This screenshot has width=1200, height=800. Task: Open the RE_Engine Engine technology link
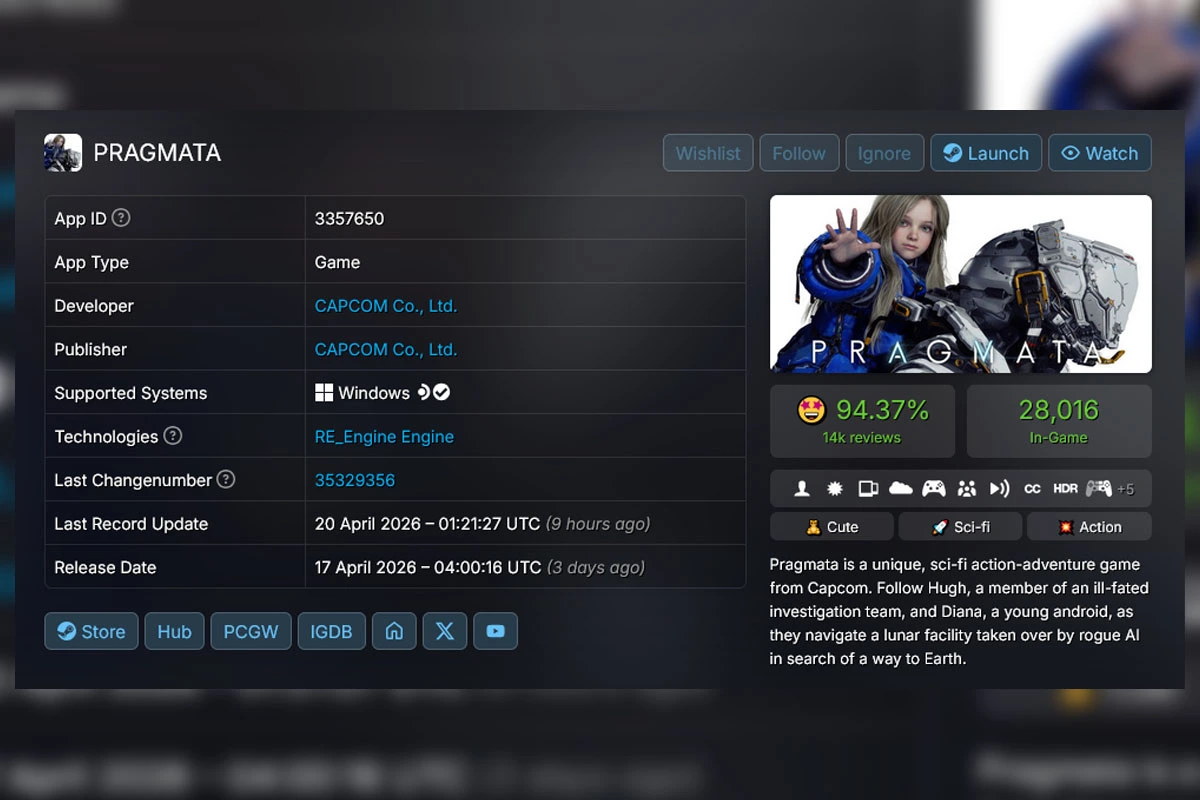pos(384,437)
